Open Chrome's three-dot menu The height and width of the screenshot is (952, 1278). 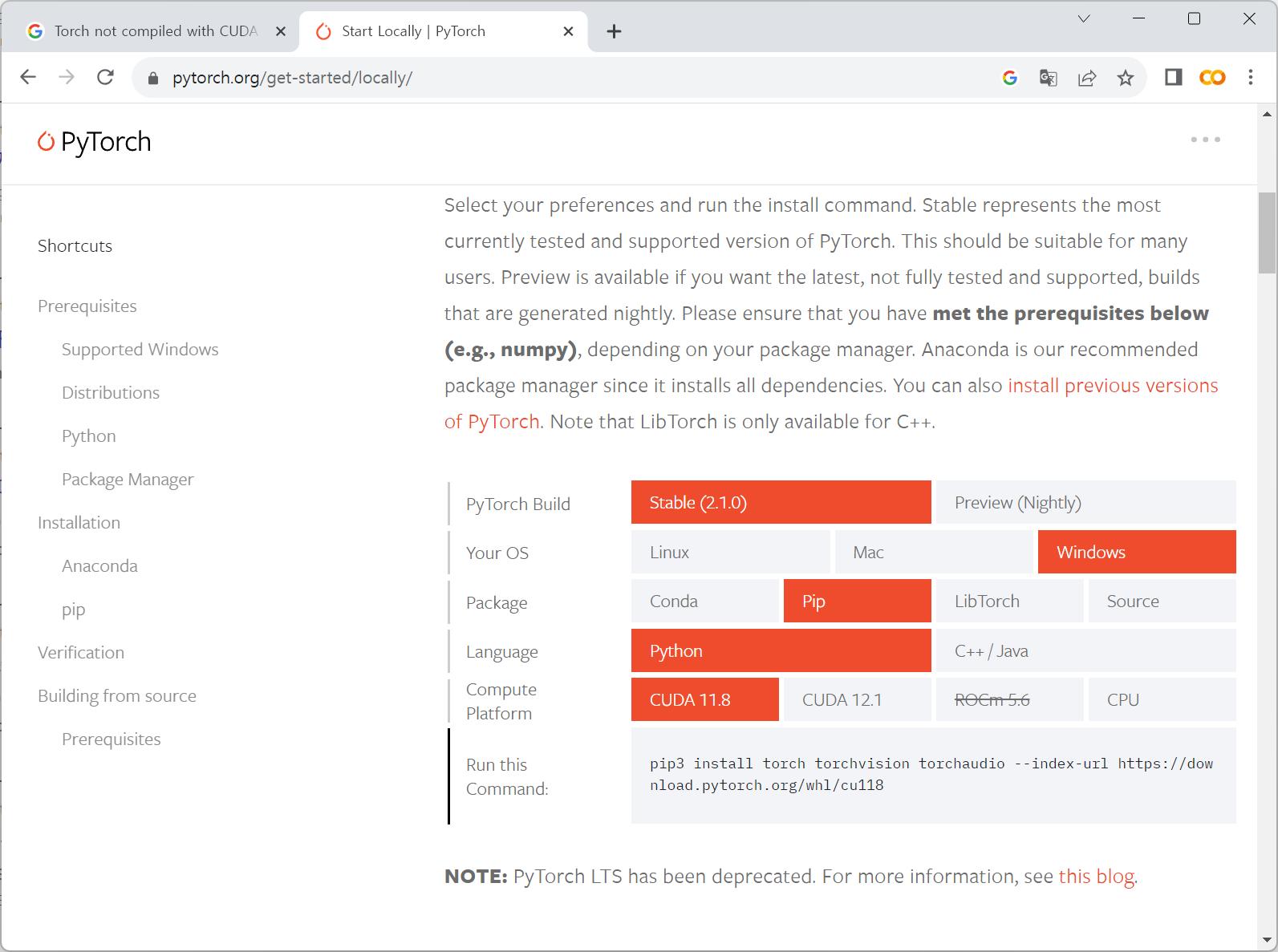pos(1251,77)
